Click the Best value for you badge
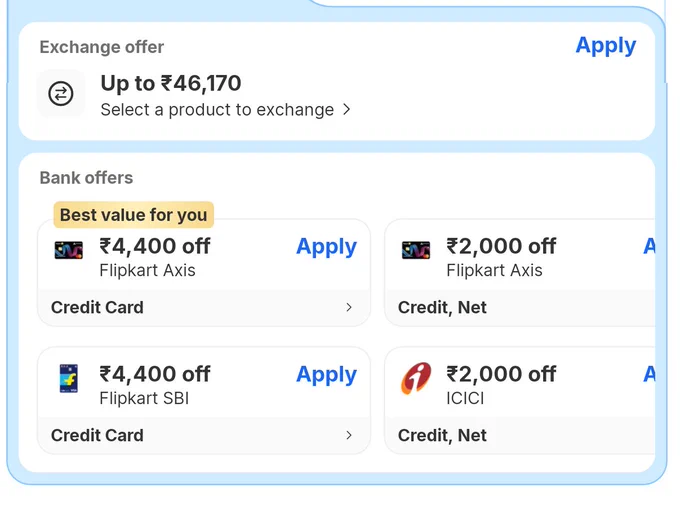 tap(134, 215)
